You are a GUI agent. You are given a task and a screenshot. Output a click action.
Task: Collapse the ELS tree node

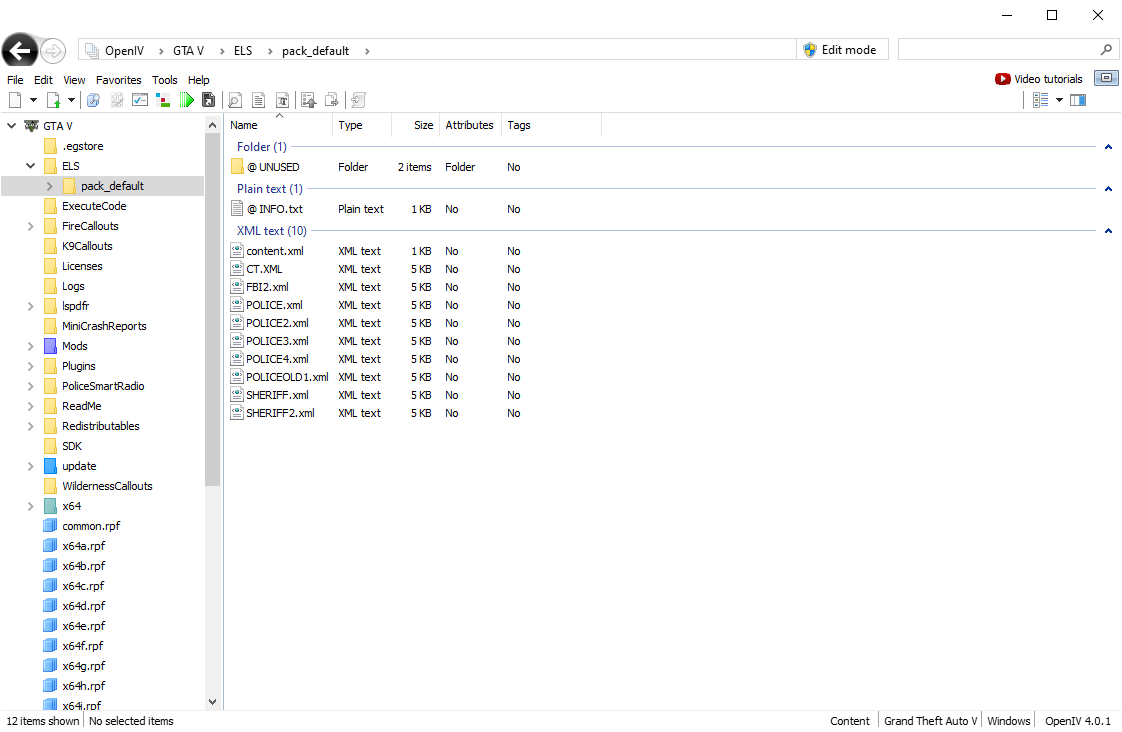point(30,166)
